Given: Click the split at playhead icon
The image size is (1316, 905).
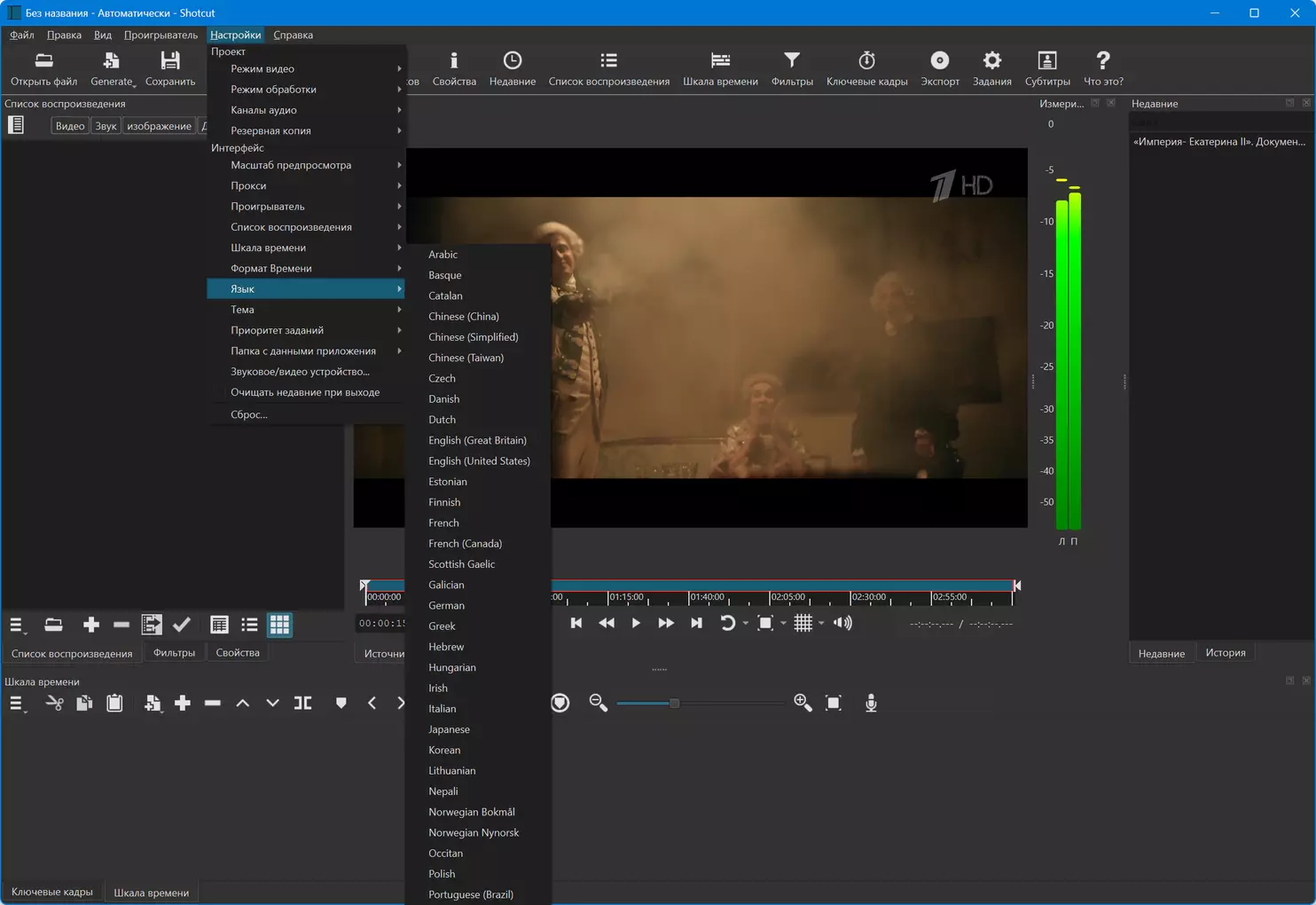Looking at the screenshot, I should point(302,704).
